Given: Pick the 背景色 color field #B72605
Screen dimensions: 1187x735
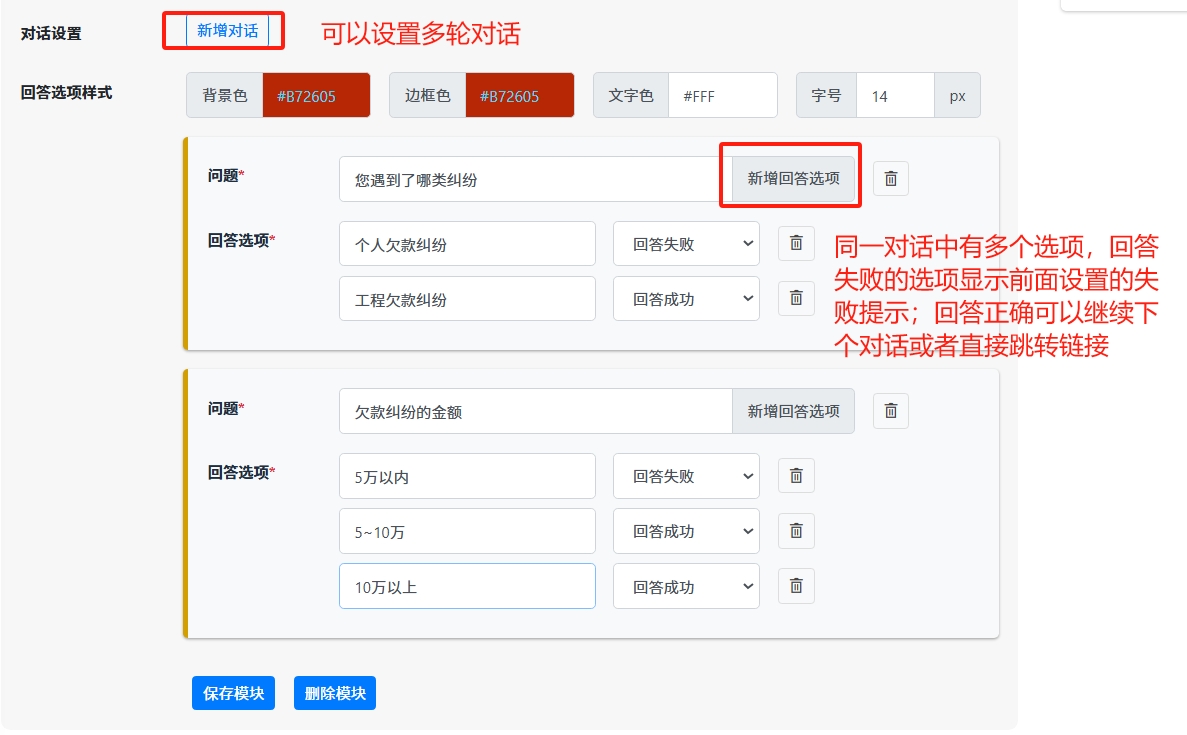Looking at the screenshot, I should 316,96.
